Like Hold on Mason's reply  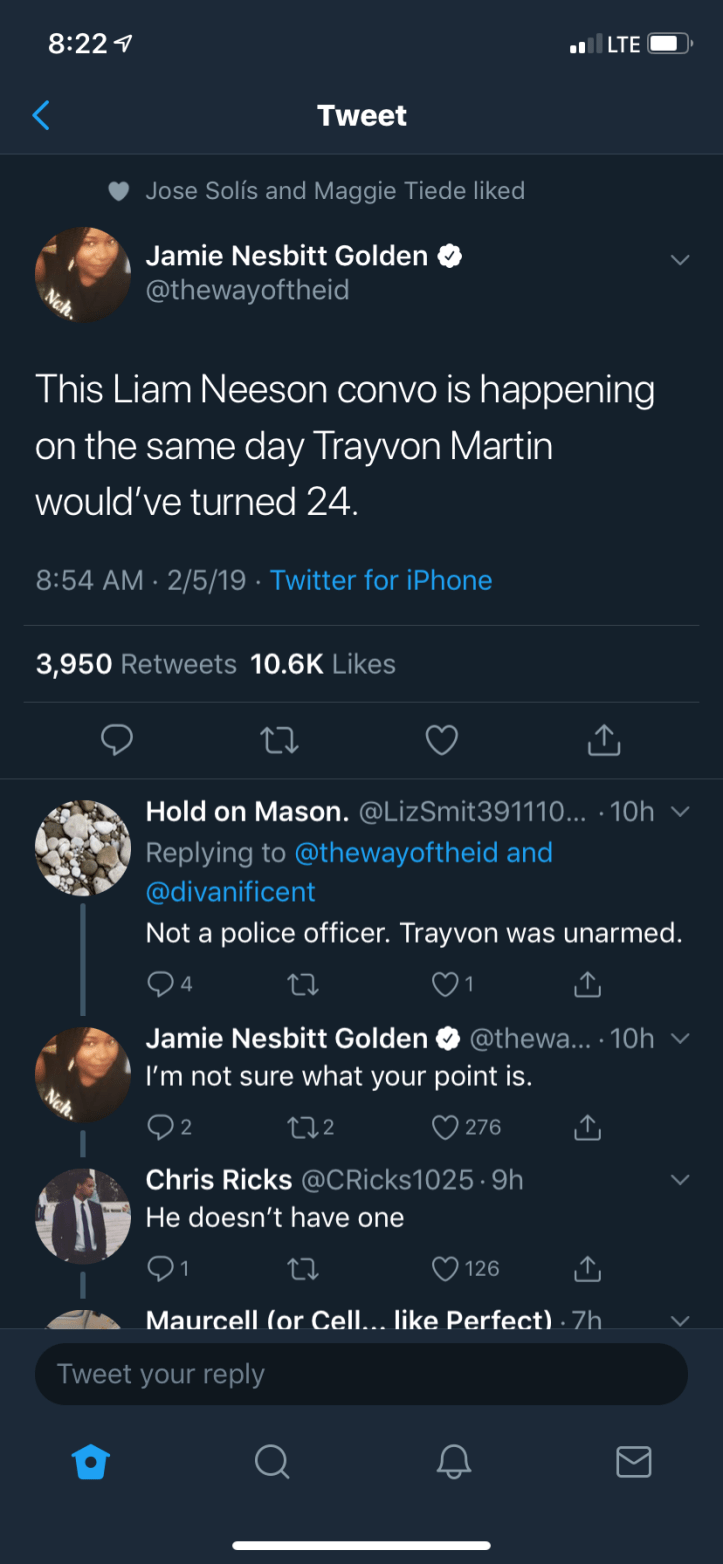446,985
